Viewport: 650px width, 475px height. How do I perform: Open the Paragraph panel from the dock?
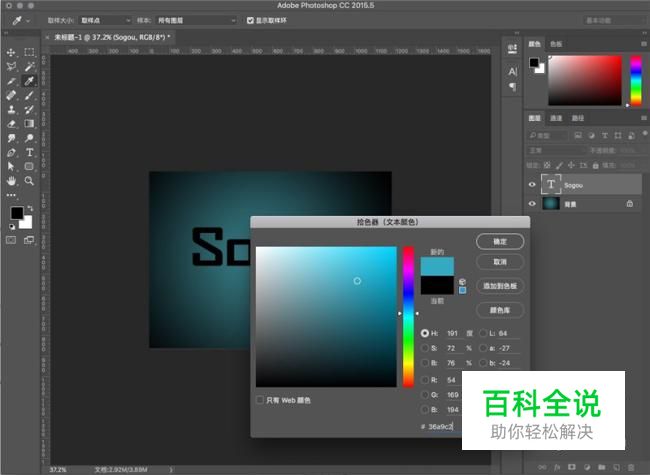(513, 87)
